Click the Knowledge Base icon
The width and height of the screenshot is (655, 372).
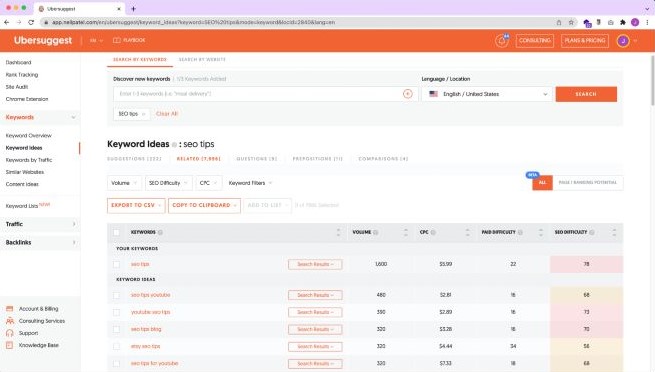(x=10, y=345)
